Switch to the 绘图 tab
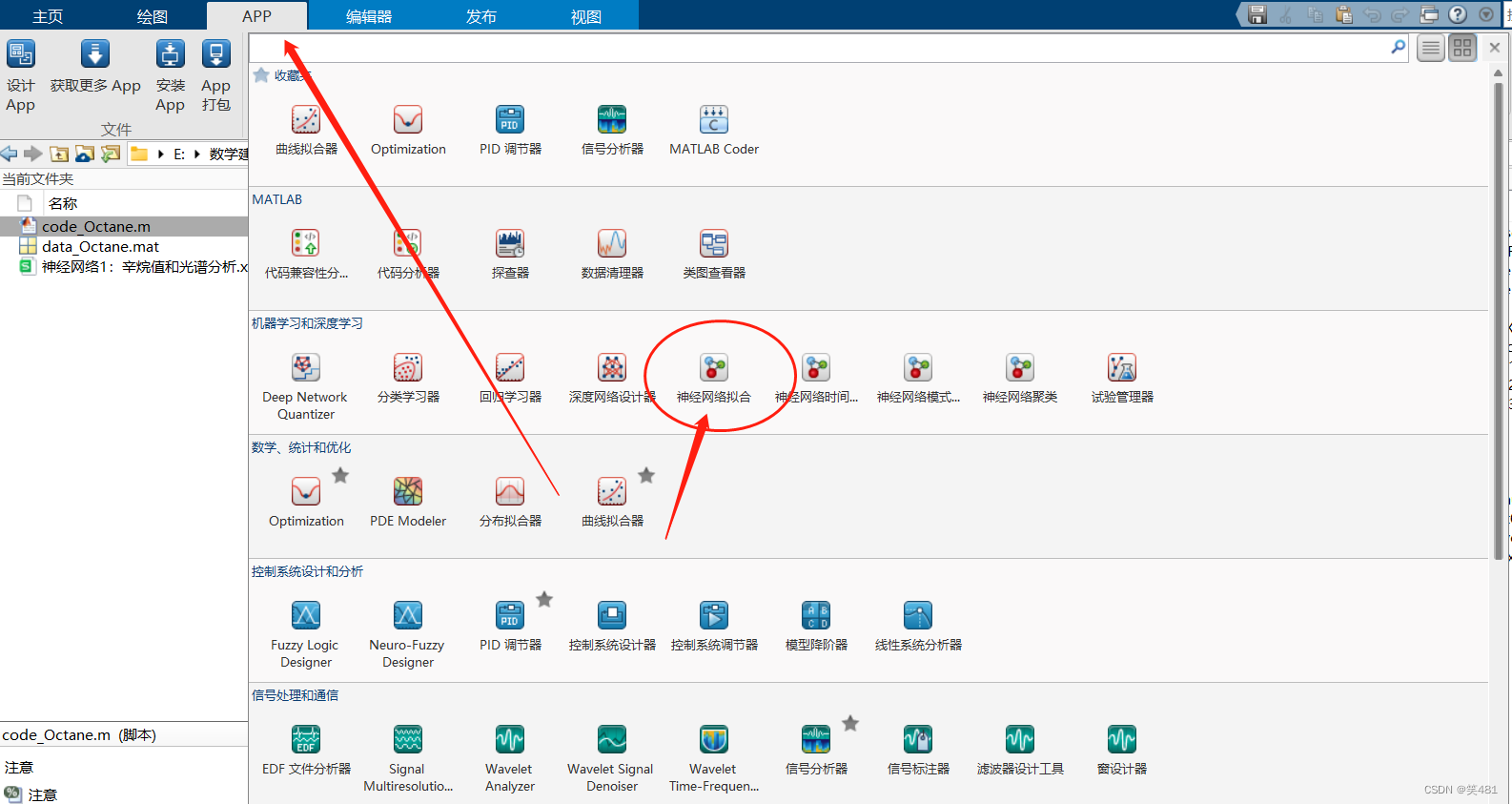The image size is (1512, 804). (x=153, y=16)
